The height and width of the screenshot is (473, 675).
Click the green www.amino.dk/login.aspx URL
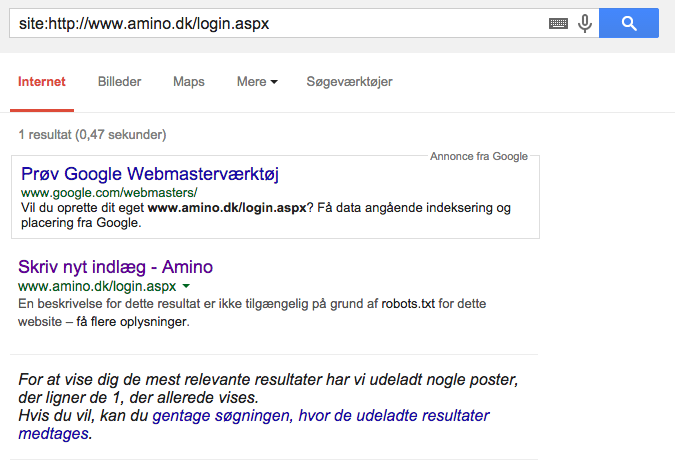click(97, 286)
